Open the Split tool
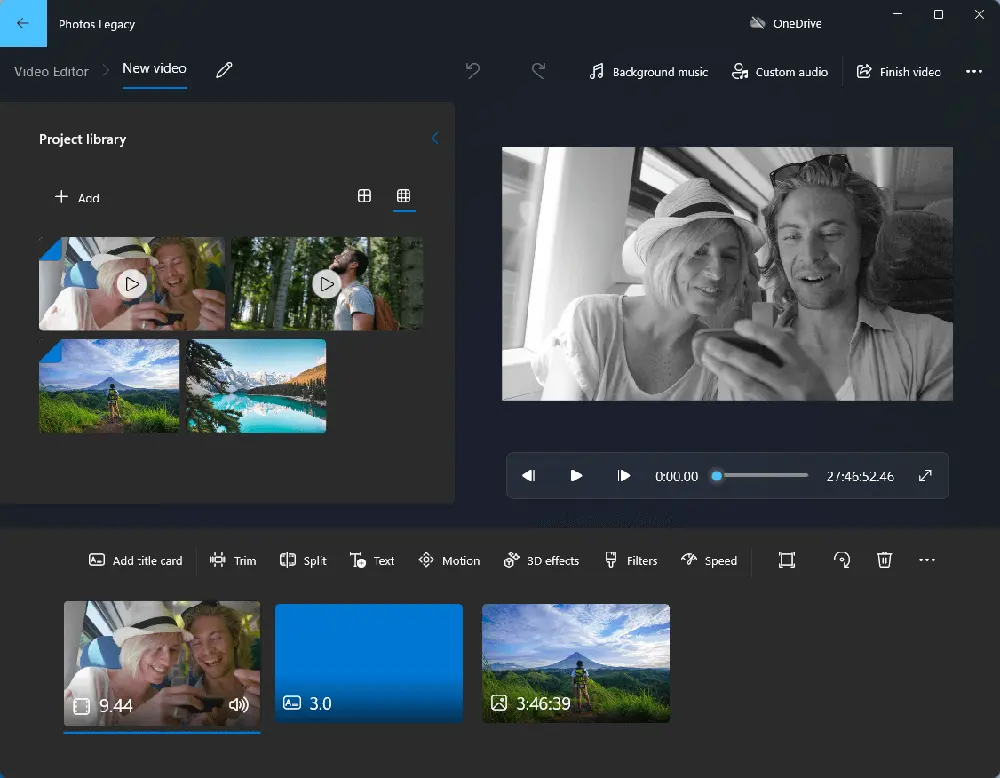 [x=303, y=560]
